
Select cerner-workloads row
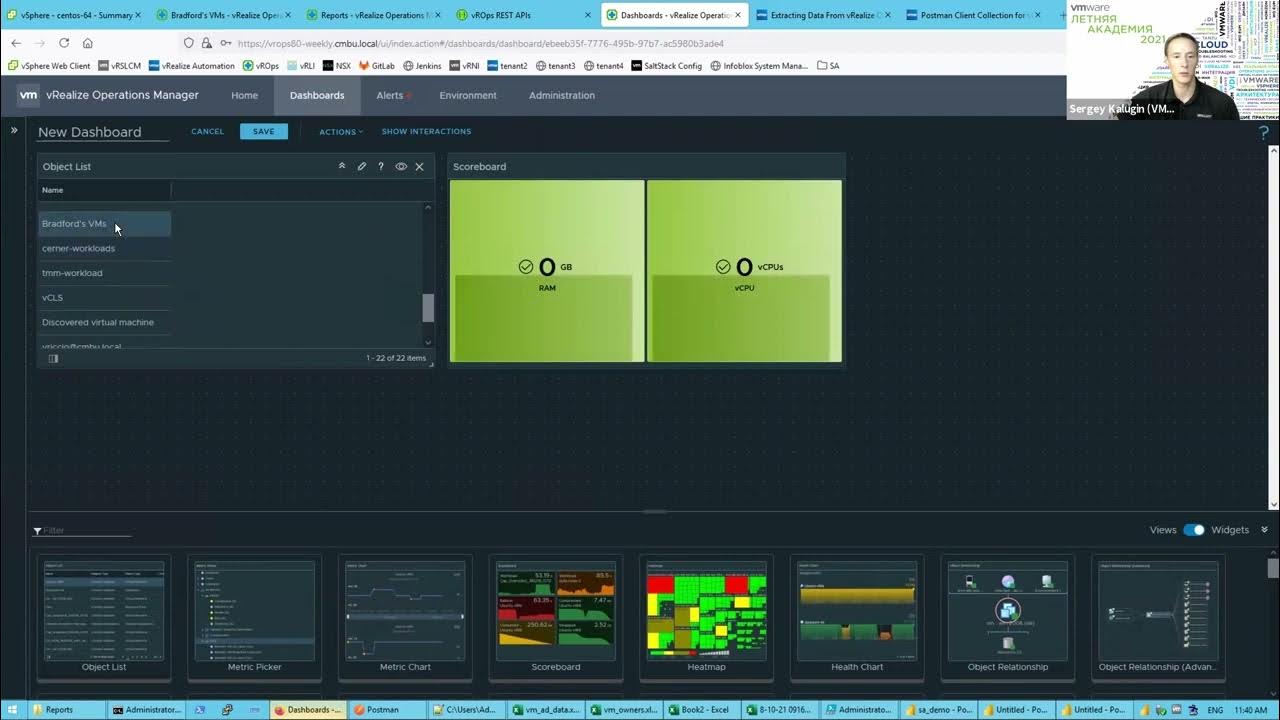tap(105, 248)
